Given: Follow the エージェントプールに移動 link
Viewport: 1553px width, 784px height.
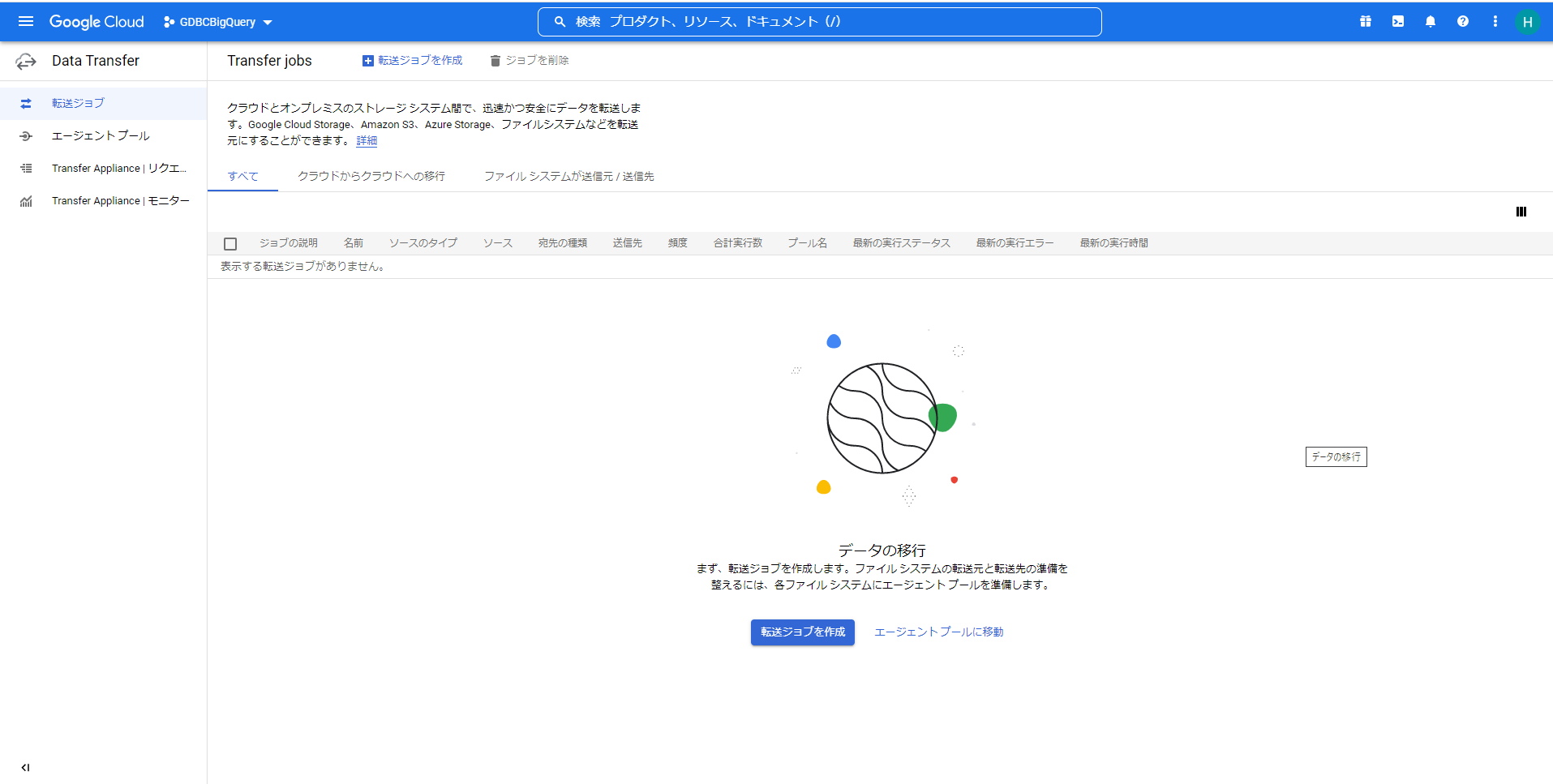Looking at the screenshot, I should click(938, 632).
